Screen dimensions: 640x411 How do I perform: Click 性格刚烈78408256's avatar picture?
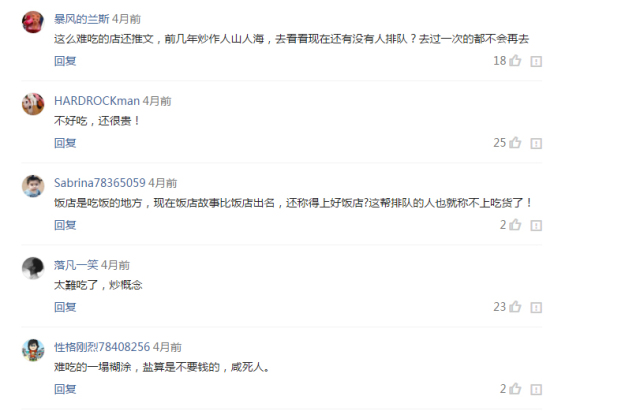click(x=33, y=350)
